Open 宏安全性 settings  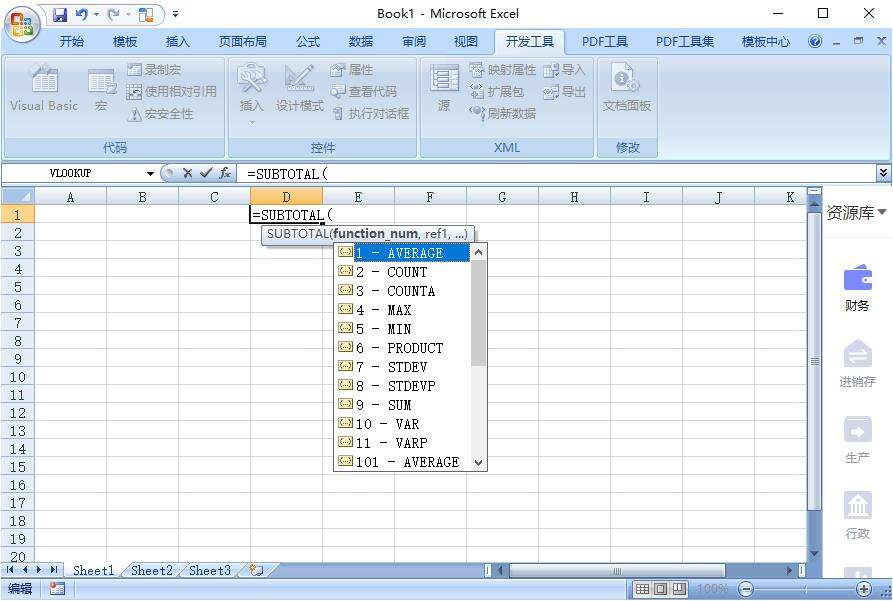click(x=161, y=114)
